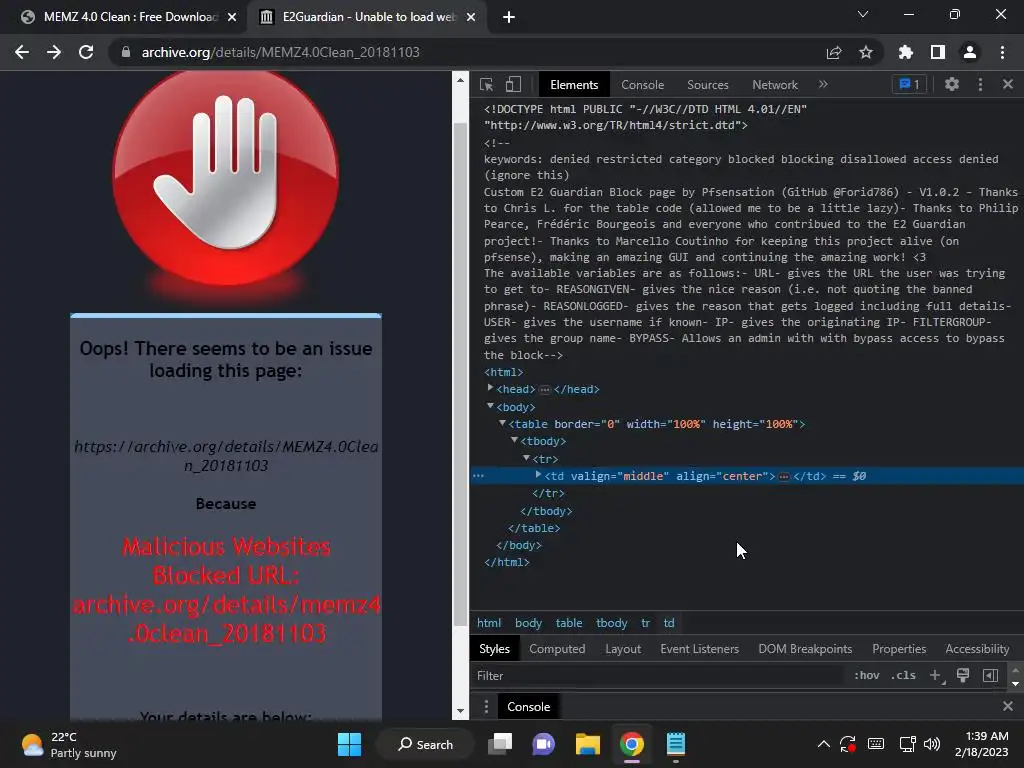Screen dimensions: 1024x768
Task: Click the ellipsis inside the head element
Action: tap(545, 390)
